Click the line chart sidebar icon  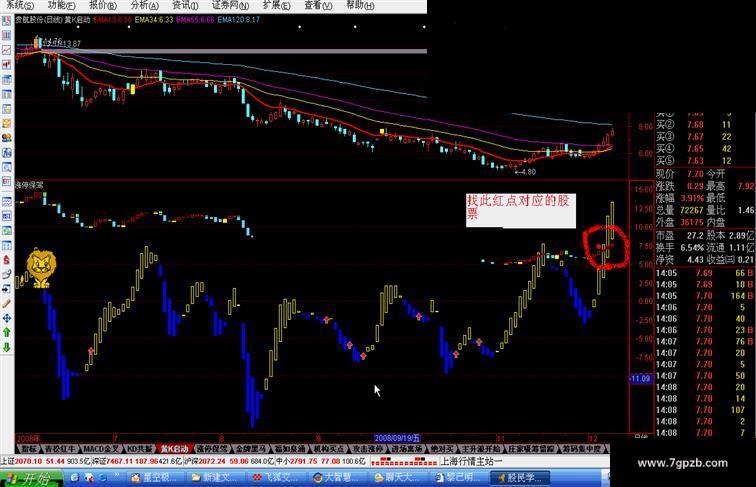(x=6, y=50)
